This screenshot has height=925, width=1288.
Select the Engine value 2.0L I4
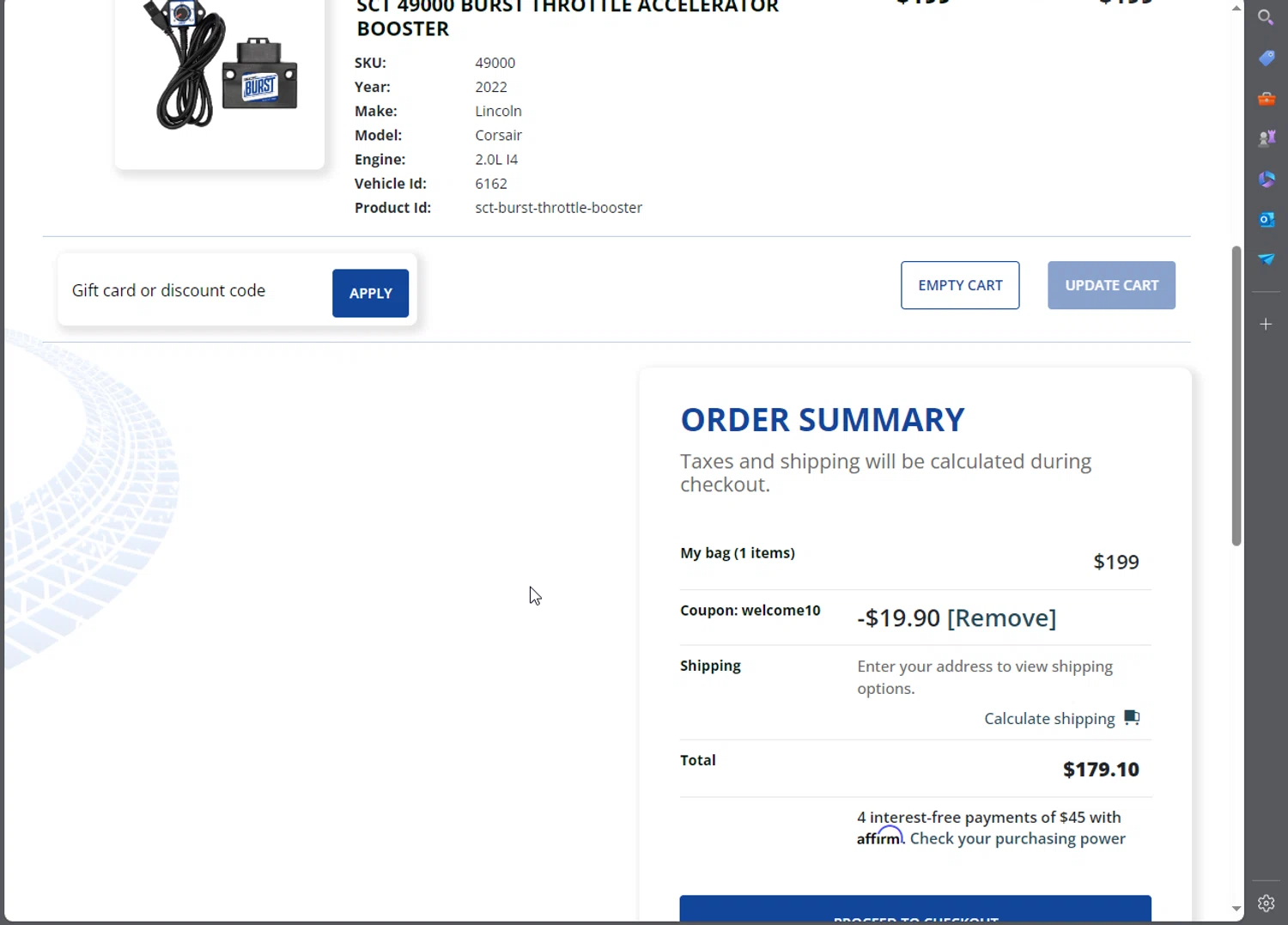496,160
